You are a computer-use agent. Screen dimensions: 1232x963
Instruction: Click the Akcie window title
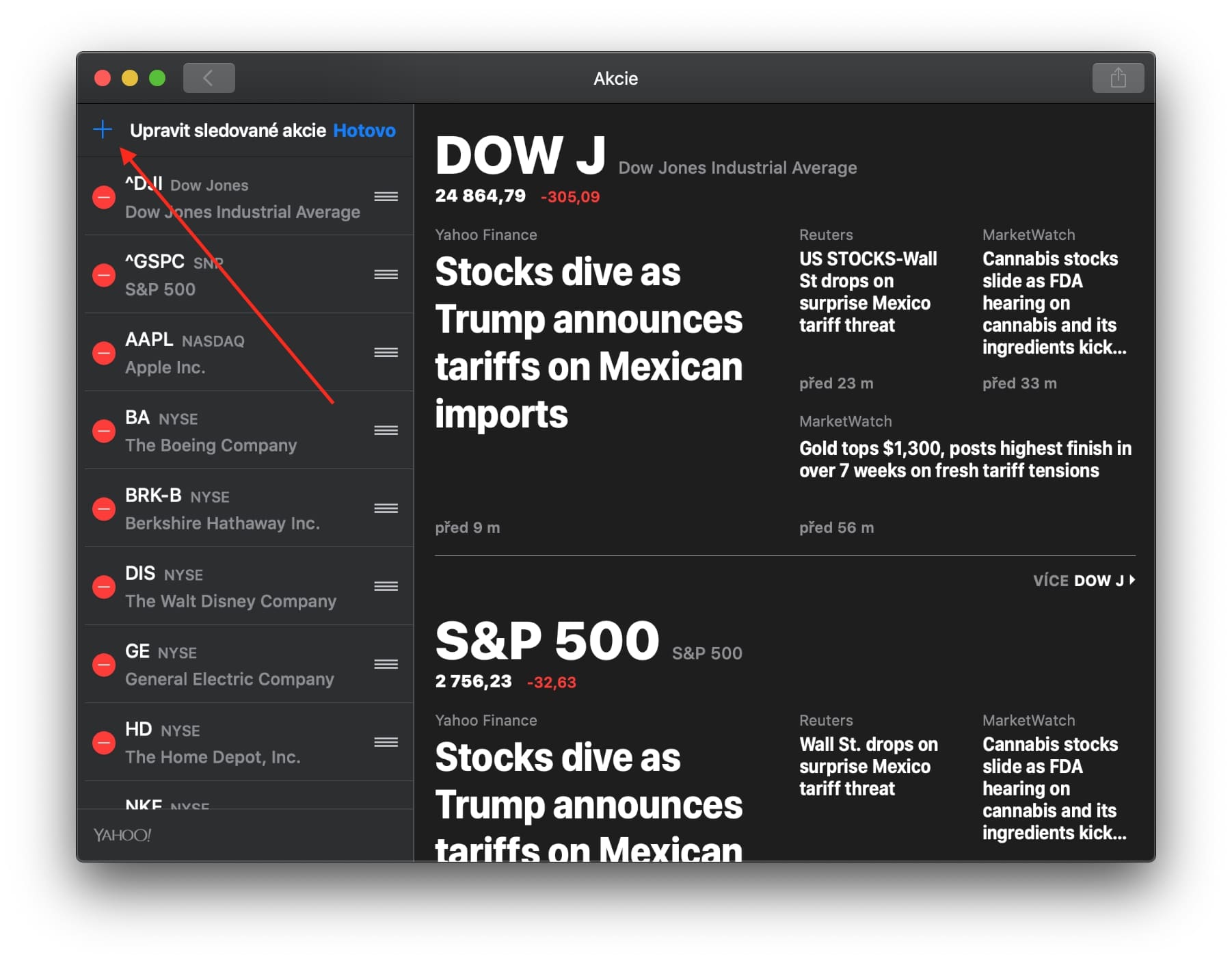615,79
